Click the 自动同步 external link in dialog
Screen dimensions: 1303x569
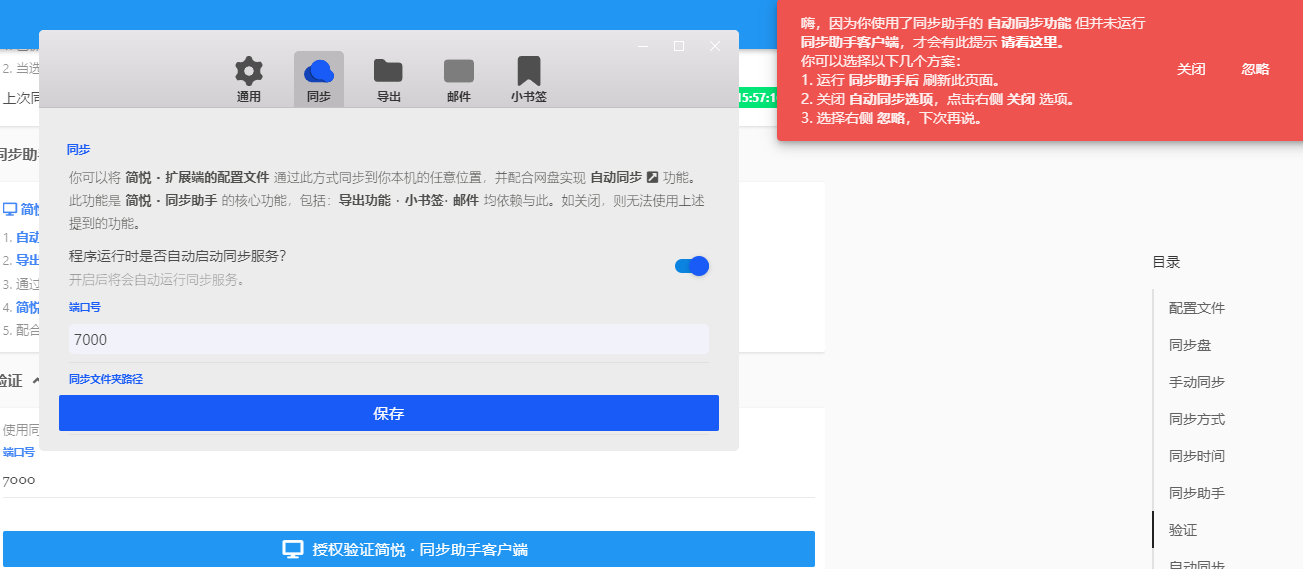[624, 177]
